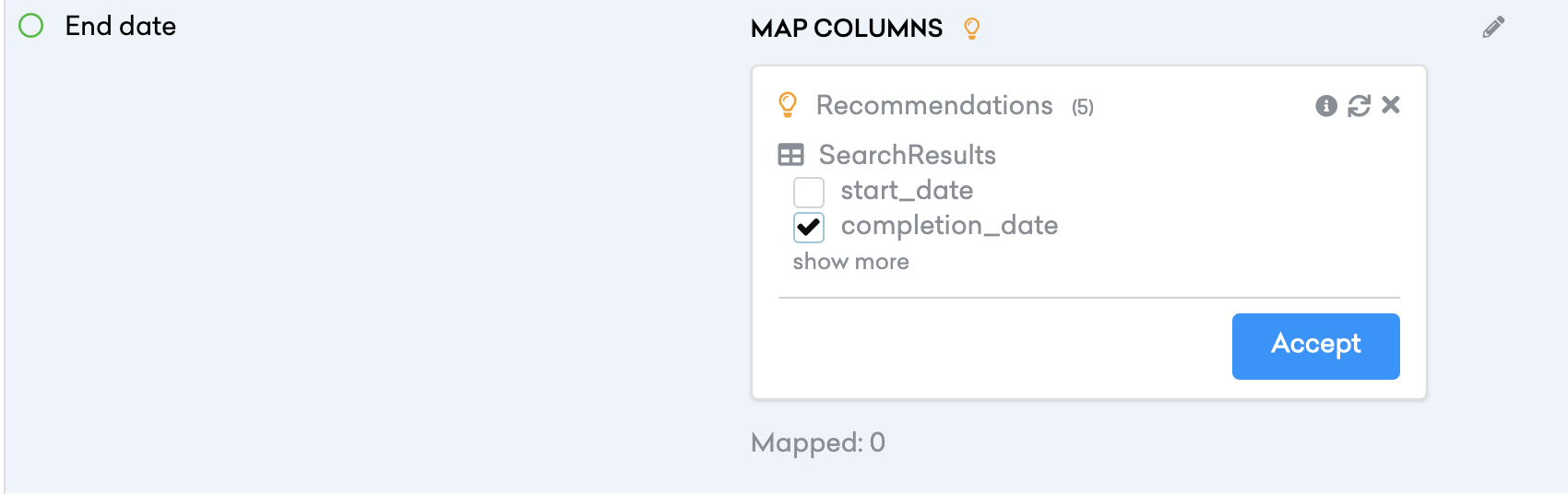This screenshot has width=1568, height=494.
Task: Click the Recommendations title text
Action: pos(934,105)
